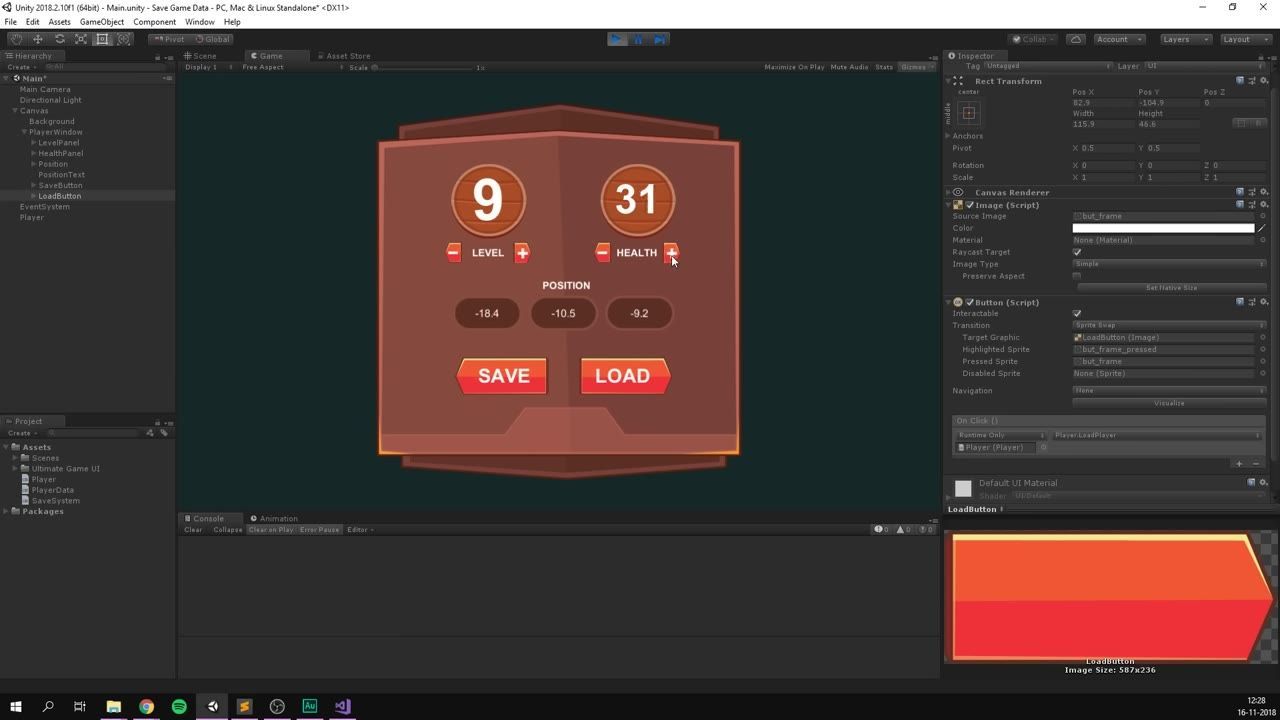Select the Rect Transform tool
Screen dimensions: 1280x720
(x=103, y=39)
